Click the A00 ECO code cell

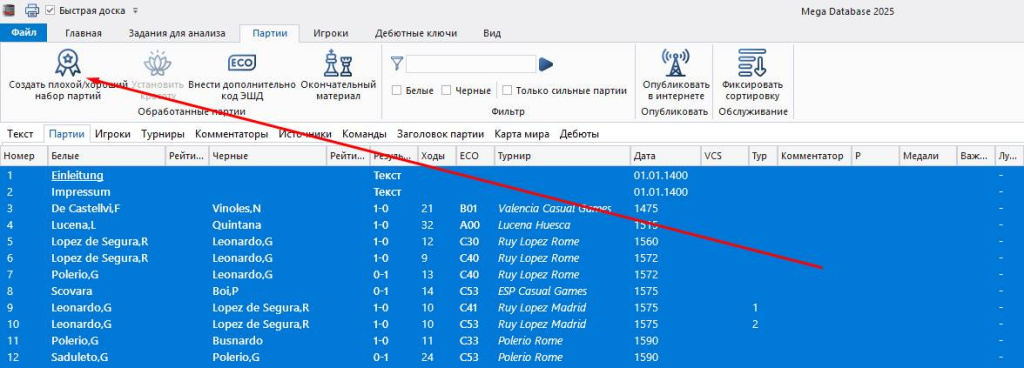click(x=469, y=225)
